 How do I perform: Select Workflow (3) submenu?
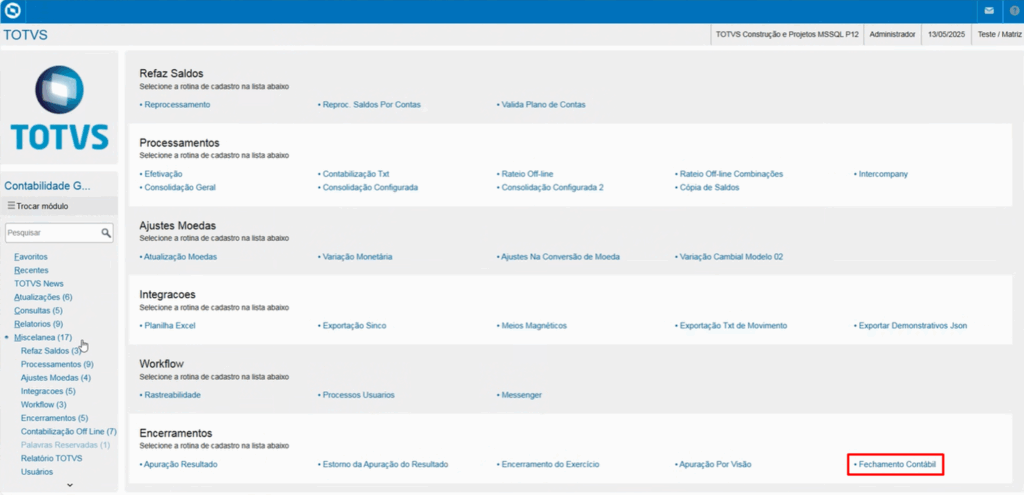tap(44, 405)
